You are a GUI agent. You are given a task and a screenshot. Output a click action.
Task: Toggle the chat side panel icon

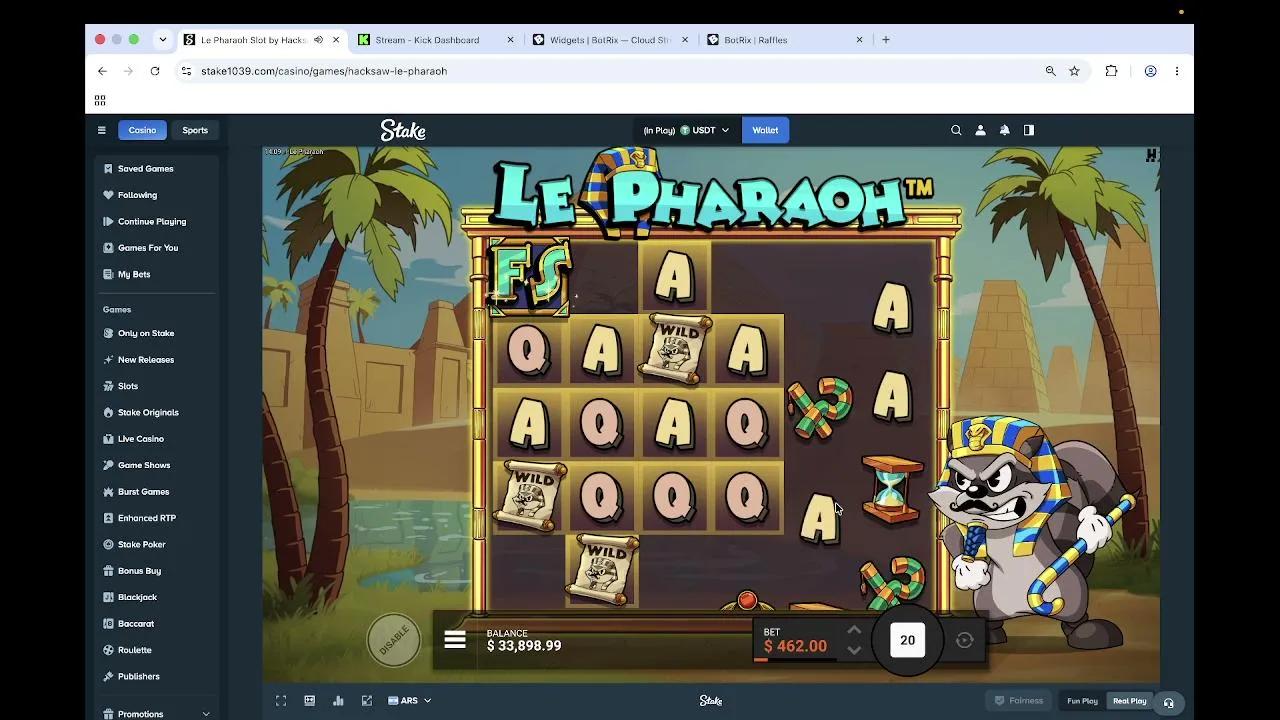(x=1029, y=130)
